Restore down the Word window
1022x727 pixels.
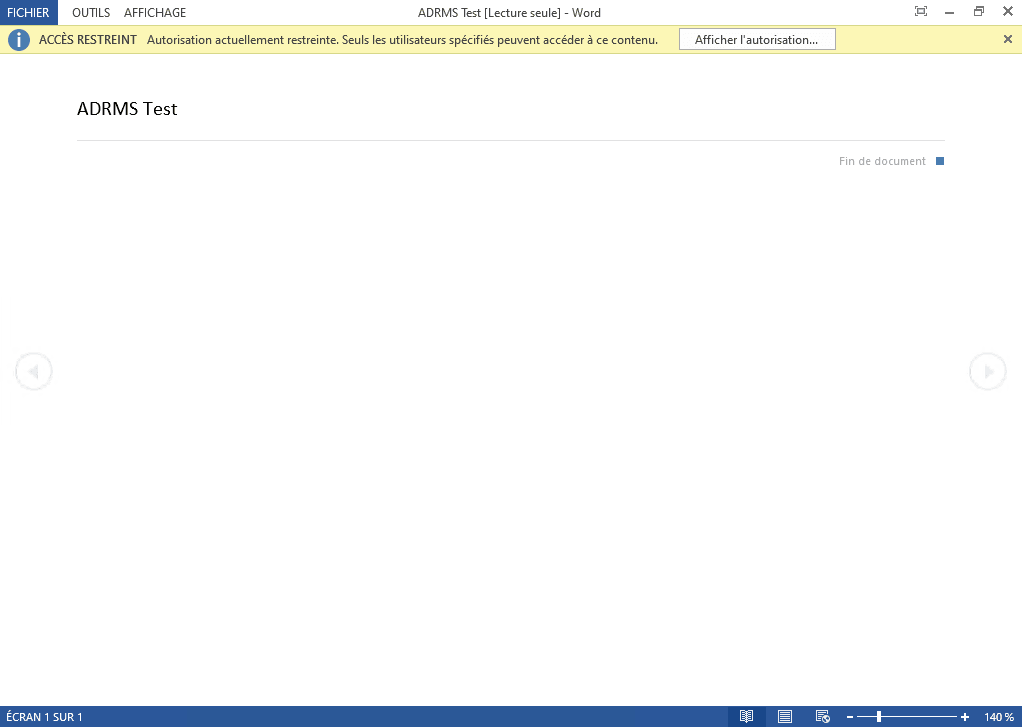[x=979, y=12]
